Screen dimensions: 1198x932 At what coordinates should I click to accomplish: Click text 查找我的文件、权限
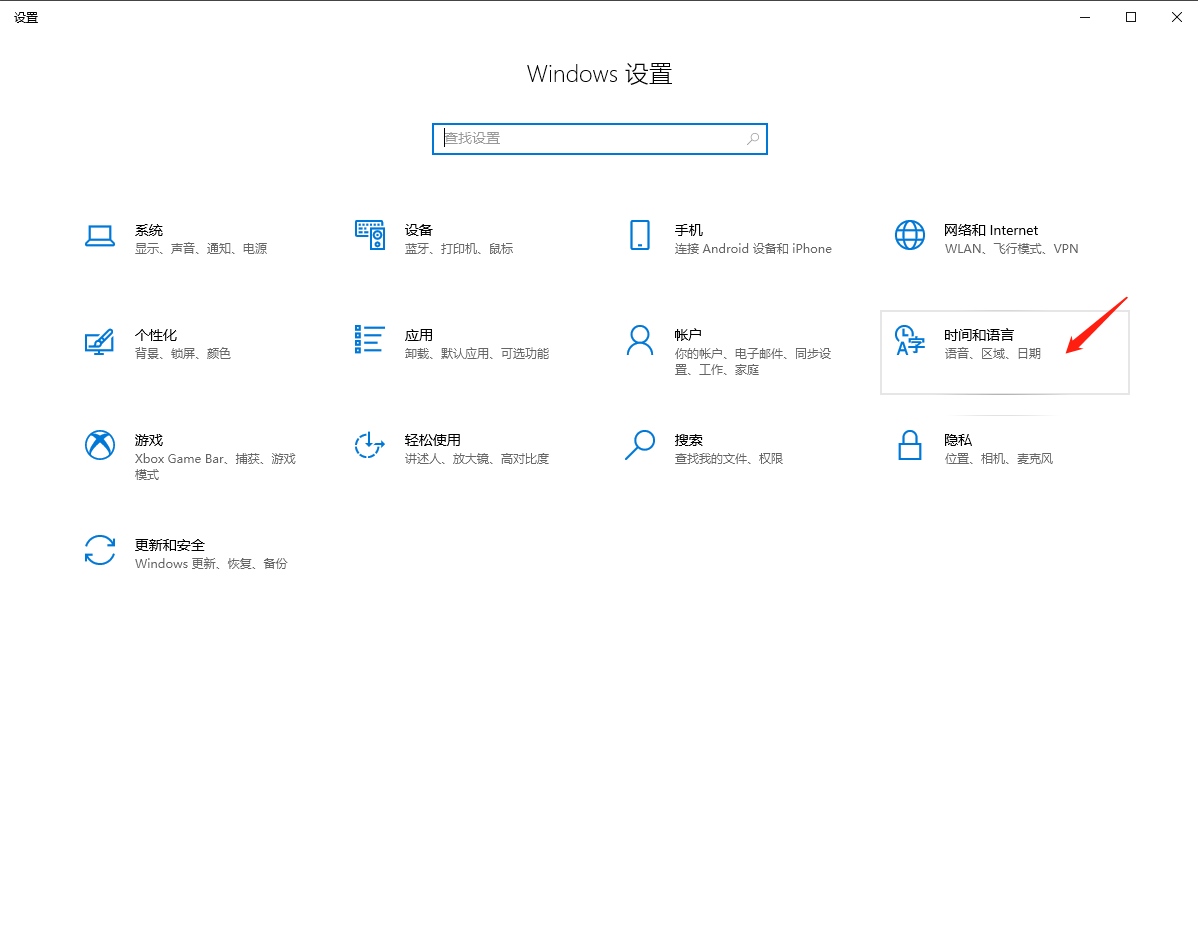728,458
